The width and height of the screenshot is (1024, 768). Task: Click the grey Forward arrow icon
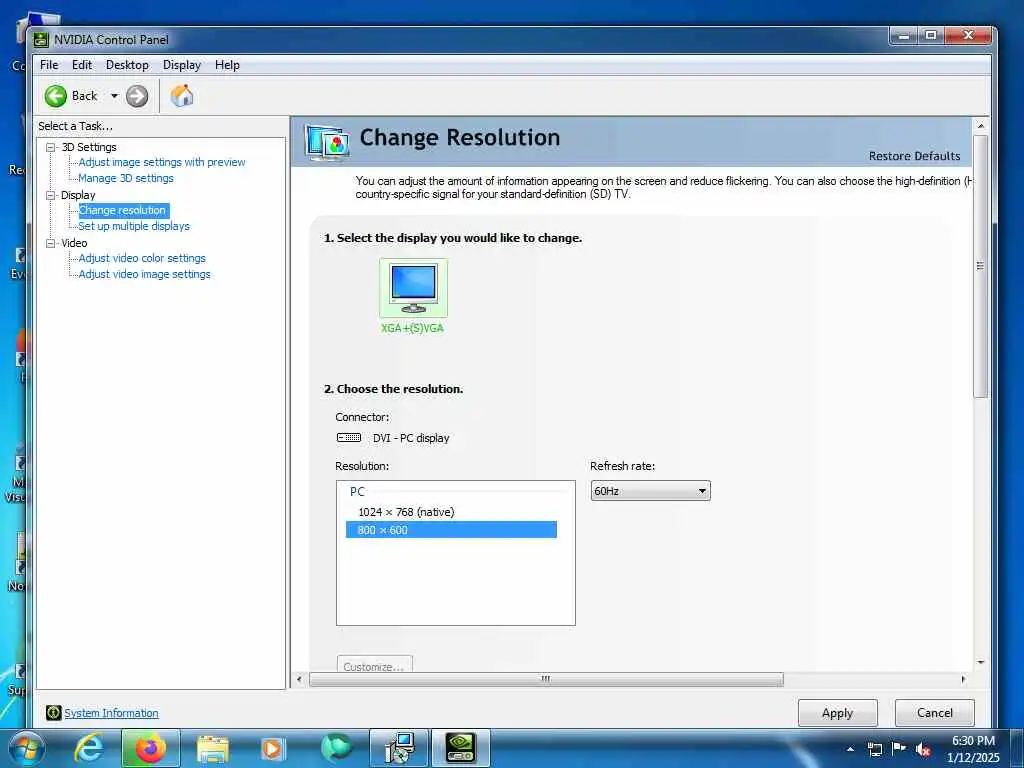[136, 96]
